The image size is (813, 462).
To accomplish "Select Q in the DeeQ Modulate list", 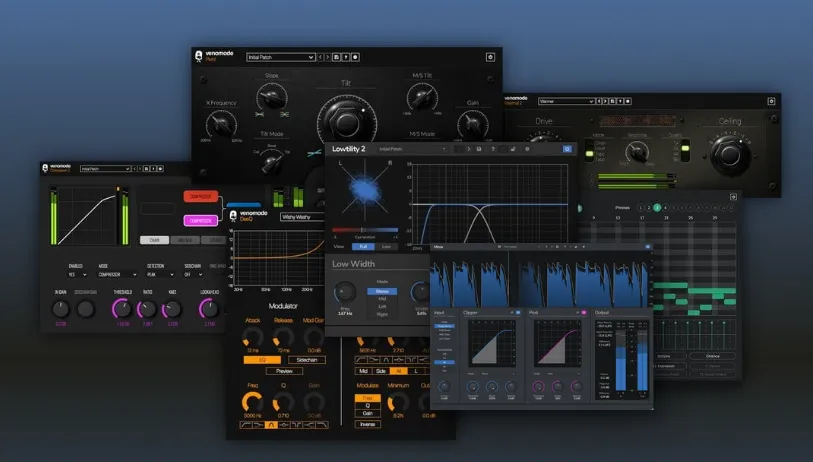I will pyautogui.click(x=368, y=405).
